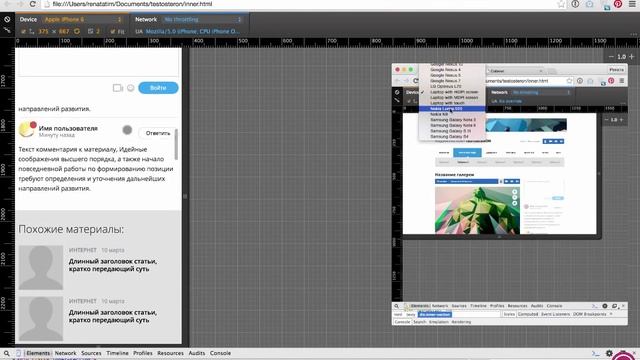Click the Имя пользователя name
The image size is (640, 360).
(x=68, y=128)
